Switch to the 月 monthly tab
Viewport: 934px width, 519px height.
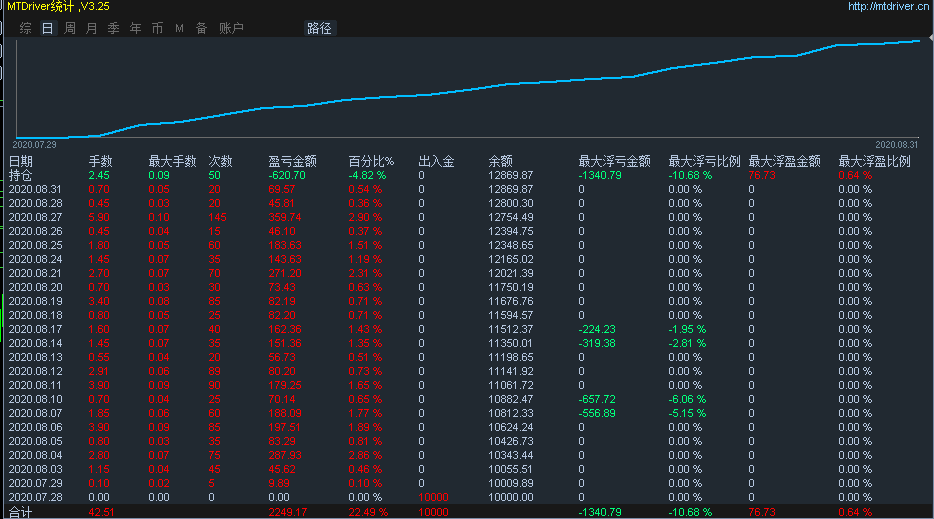coord(92,29)
